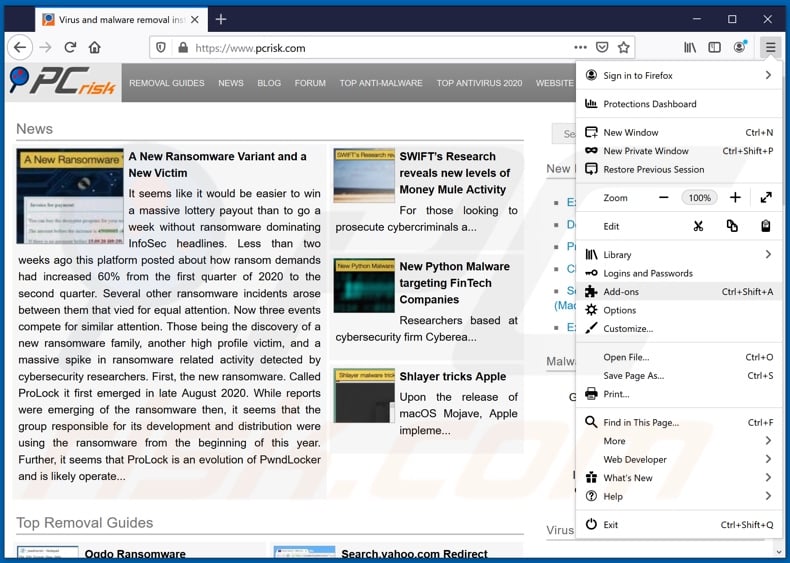
Task: Open page actions three-dot menu
Action: coord(580,47)
